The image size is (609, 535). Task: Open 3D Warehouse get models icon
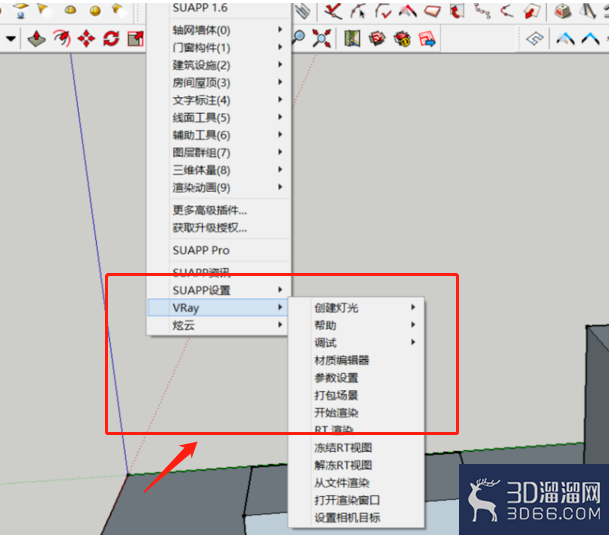[x=377, y=38]
